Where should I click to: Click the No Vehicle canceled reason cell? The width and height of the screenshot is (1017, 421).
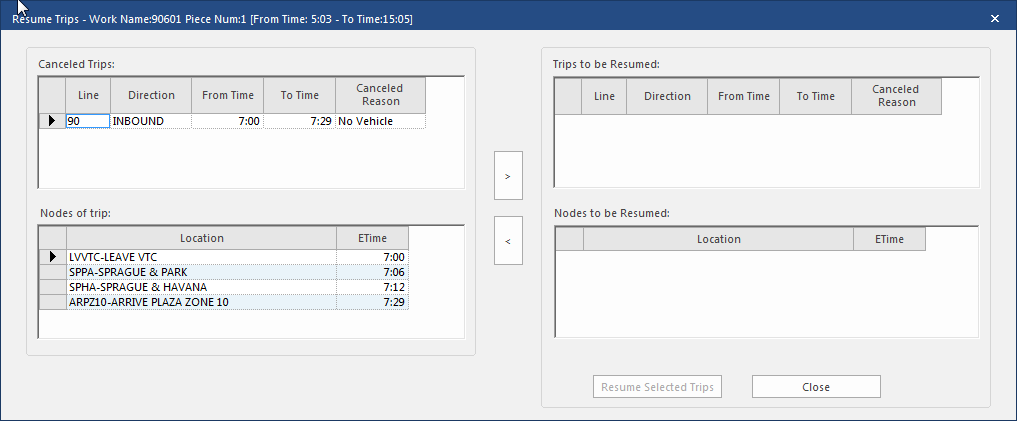click(x=379, y=121)
